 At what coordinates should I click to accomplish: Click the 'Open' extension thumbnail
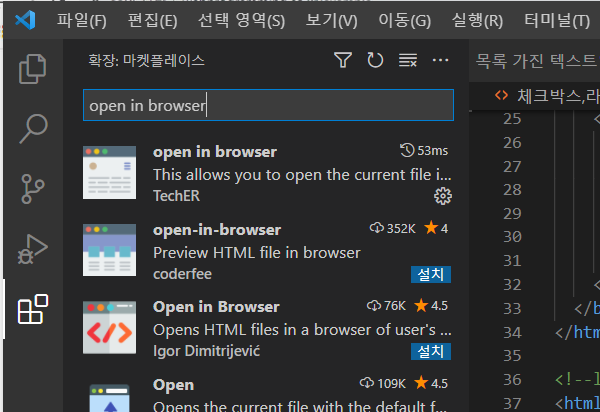click(109, 398)
